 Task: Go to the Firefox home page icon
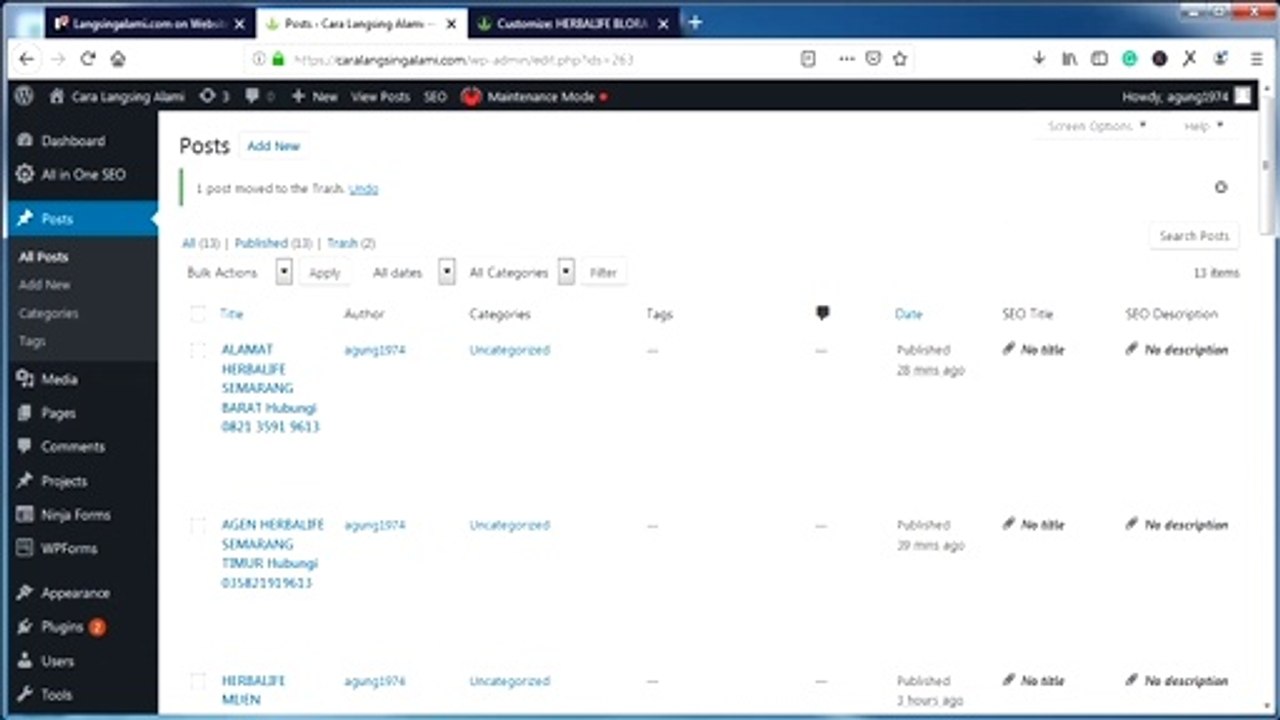[118, 60]
